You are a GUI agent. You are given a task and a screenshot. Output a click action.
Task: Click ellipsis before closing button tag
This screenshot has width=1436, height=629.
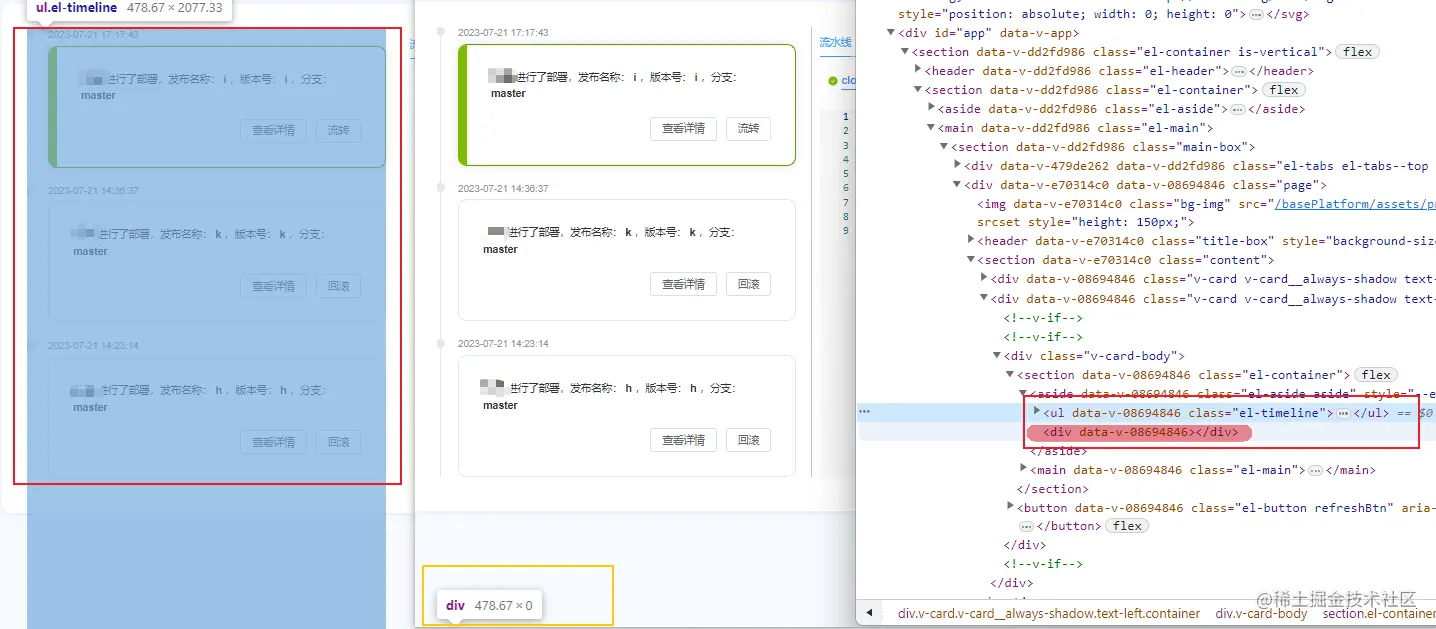coord(1027,526)
